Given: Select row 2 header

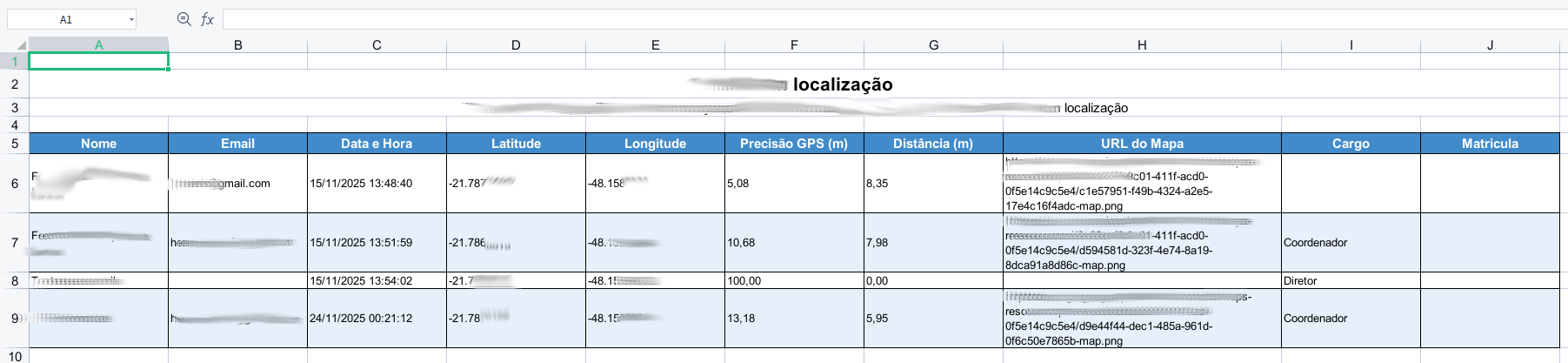Looking at the screenshot, I should point(15,84).
